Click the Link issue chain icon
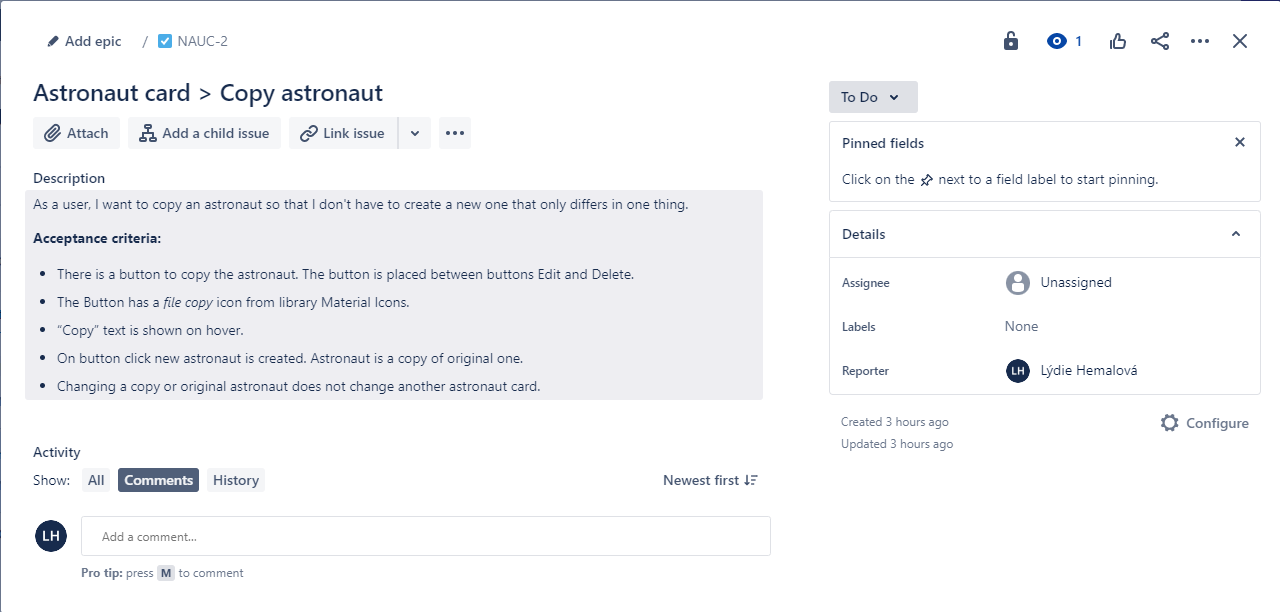Image resolution: width=1280 pixels, height=612 pixels. 309,132
